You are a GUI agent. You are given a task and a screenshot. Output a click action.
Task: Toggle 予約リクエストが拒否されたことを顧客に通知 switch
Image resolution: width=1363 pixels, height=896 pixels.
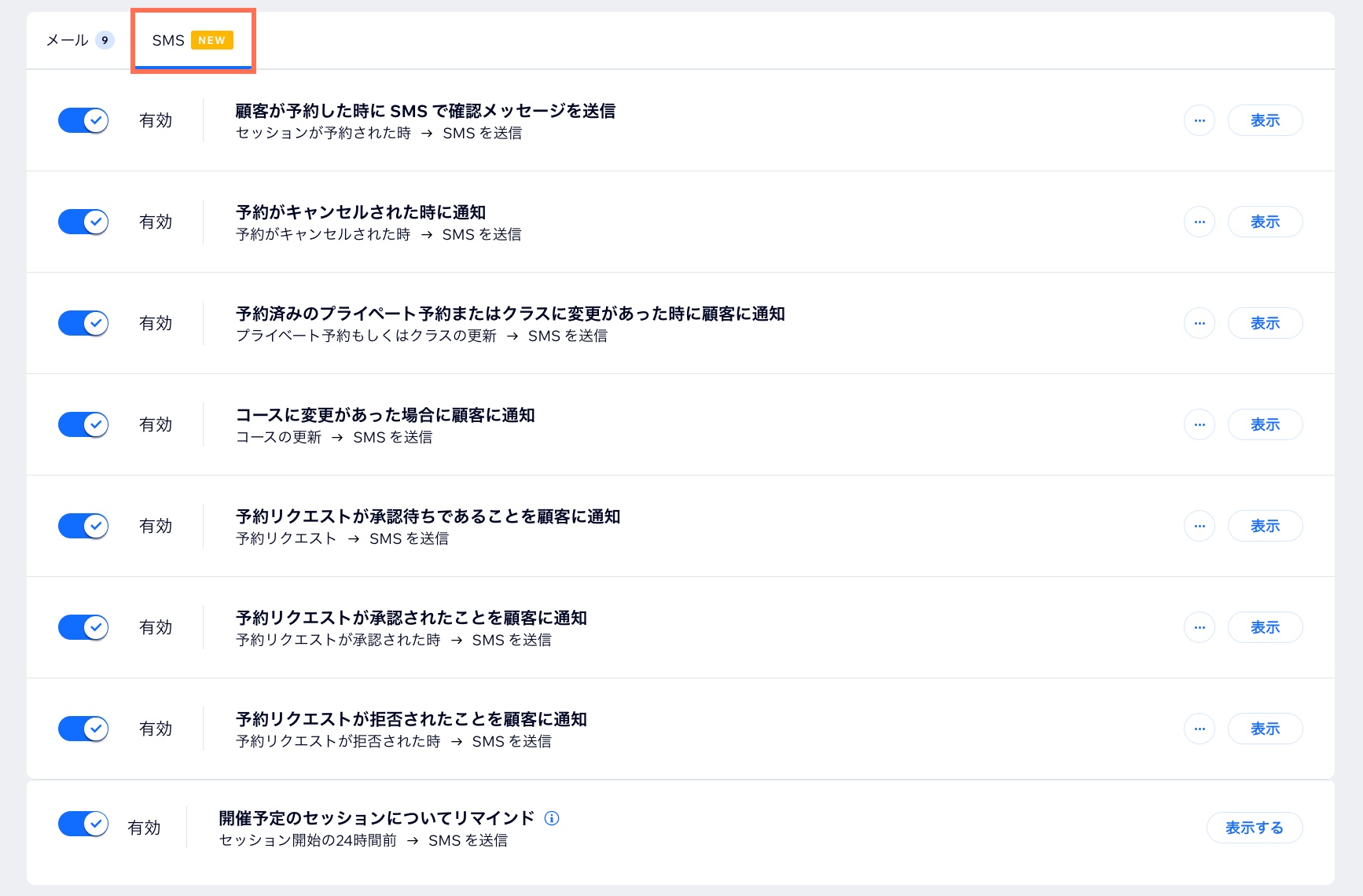point(83,729)
